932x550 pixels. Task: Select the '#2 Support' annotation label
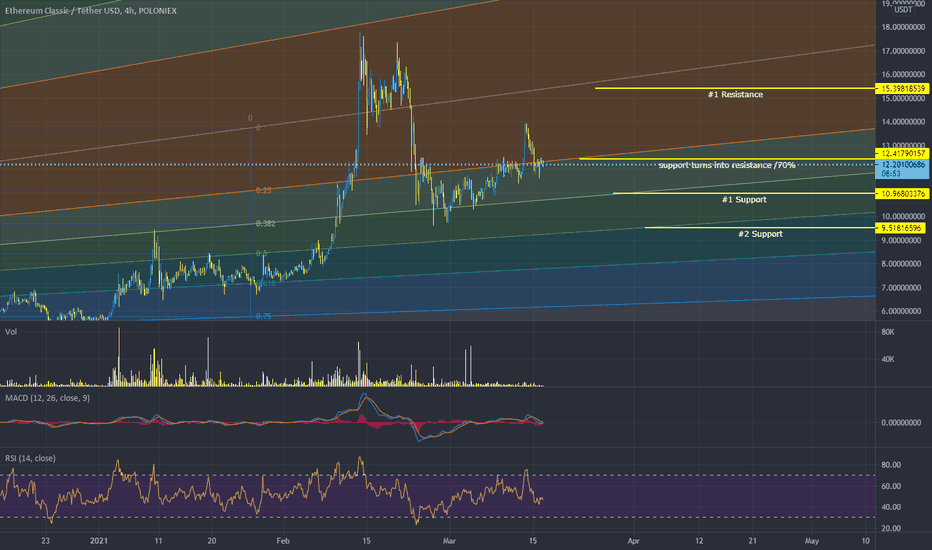tap(760, 234)
